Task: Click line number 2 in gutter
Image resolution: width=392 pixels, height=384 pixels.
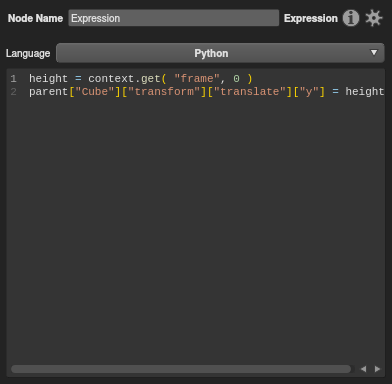Action: [13, 92]
